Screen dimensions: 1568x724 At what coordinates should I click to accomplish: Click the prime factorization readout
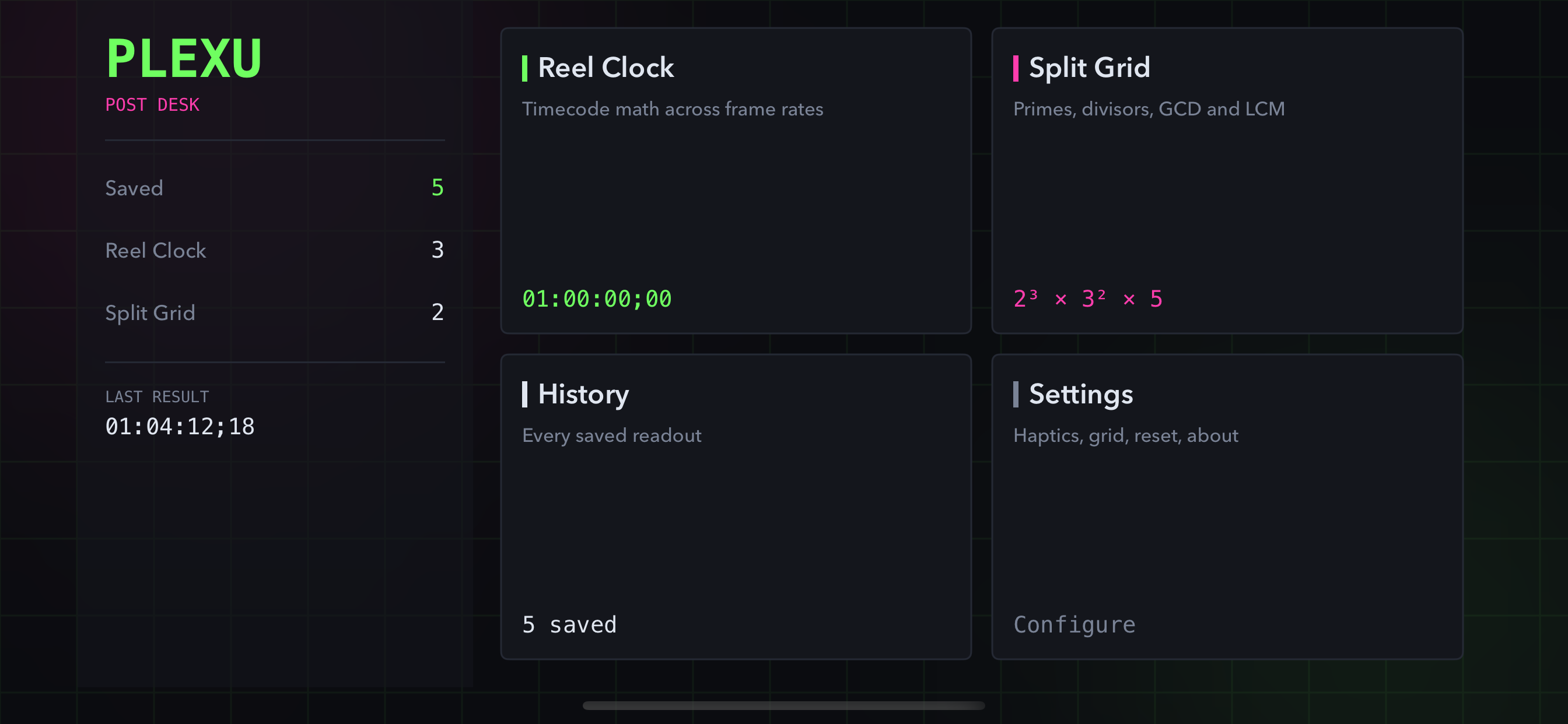point(1088,298)
